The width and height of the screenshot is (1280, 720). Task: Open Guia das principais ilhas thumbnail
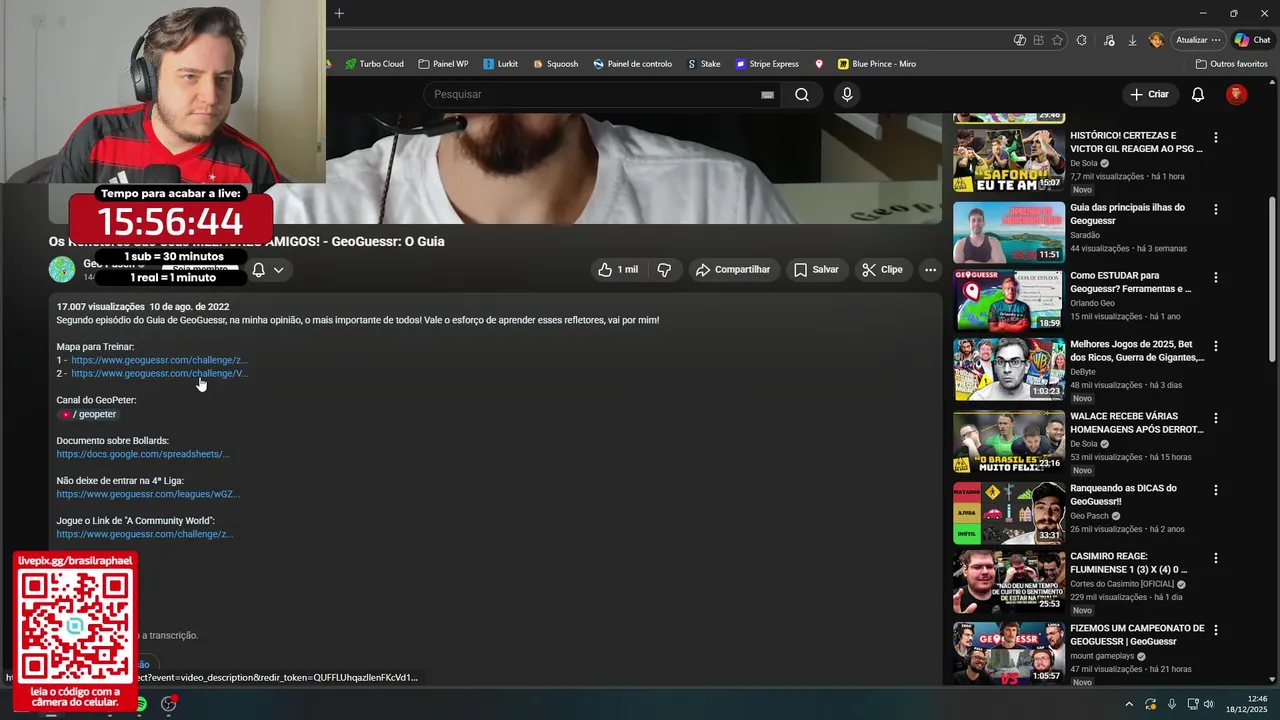(1008, 232)
